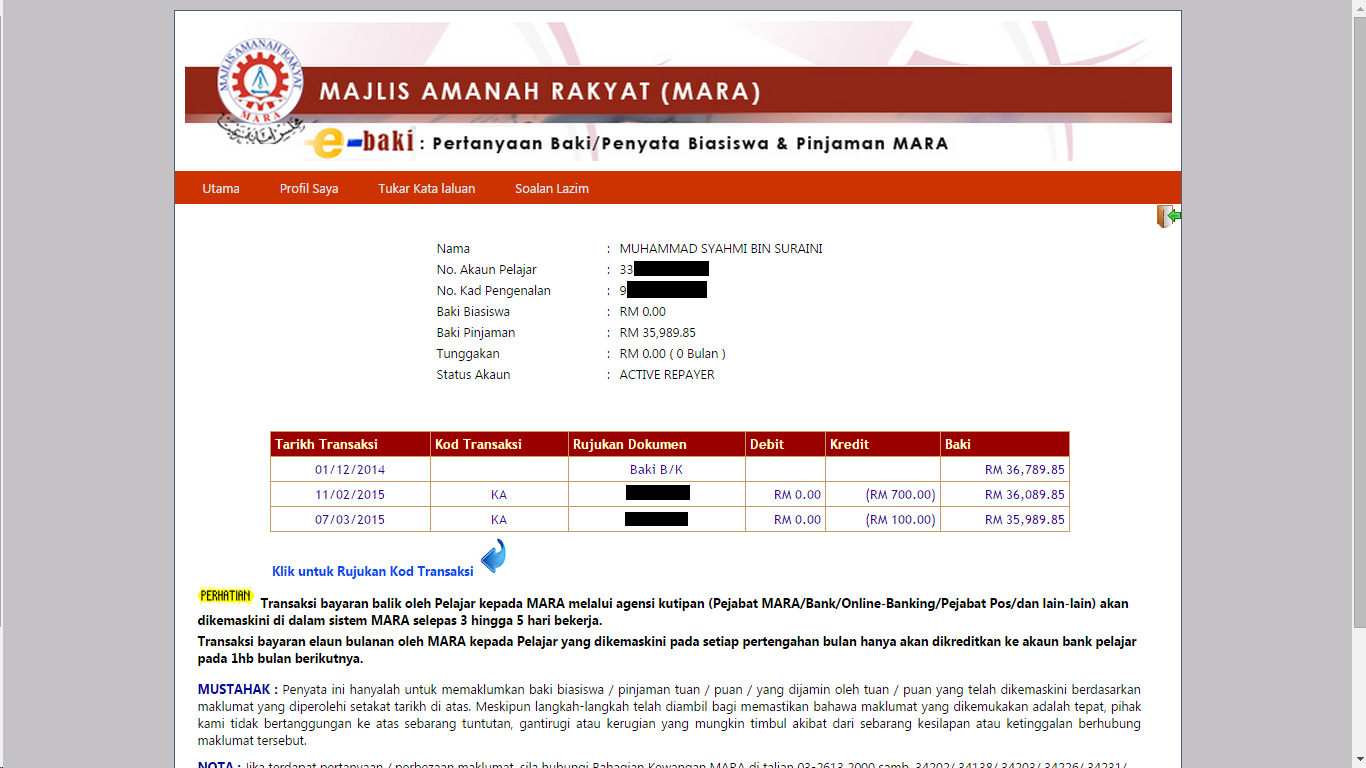Click KA code in 07/03/2015 row
1366x768 pixels.
[499, 520]
